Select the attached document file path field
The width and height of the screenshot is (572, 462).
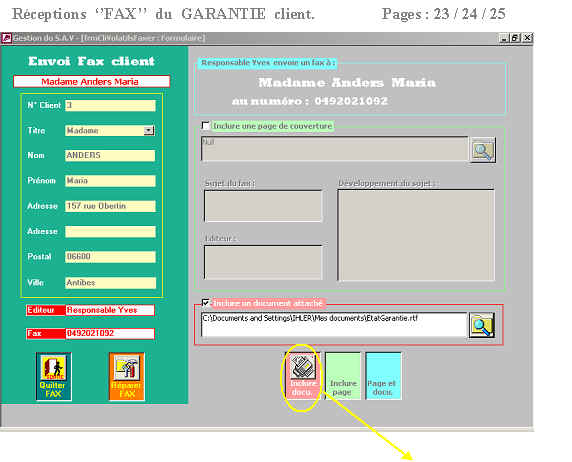pos(334,325)
